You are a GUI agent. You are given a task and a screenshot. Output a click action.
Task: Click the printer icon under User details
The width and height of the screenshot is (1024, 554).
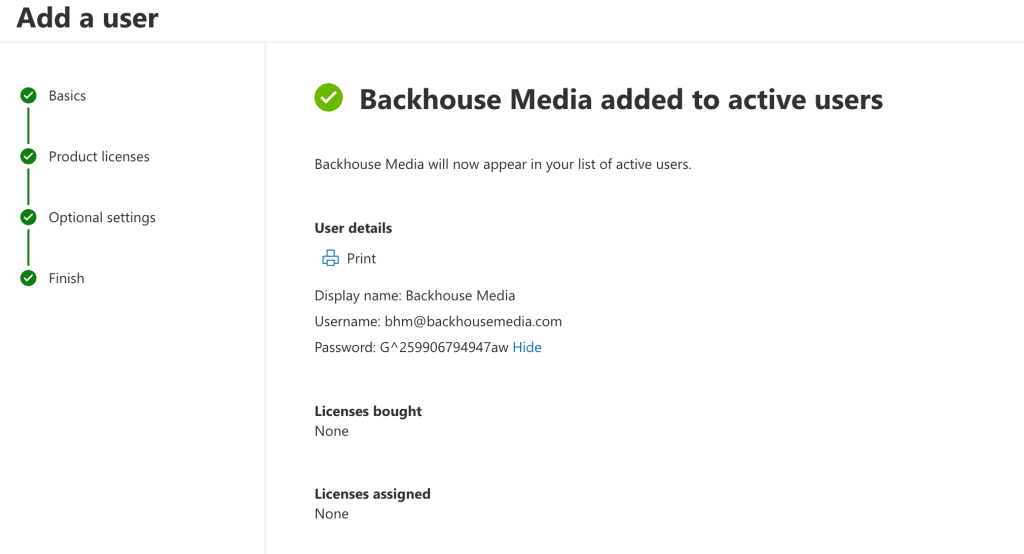331,259
